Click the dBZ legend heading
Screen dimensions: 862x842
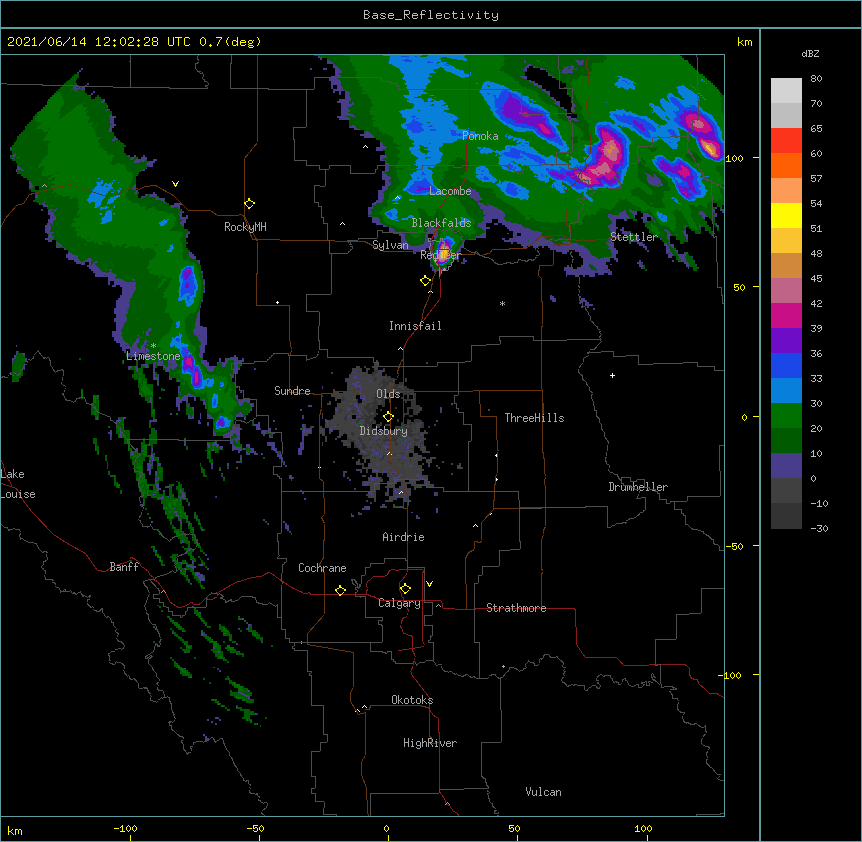tap(810, 53)
